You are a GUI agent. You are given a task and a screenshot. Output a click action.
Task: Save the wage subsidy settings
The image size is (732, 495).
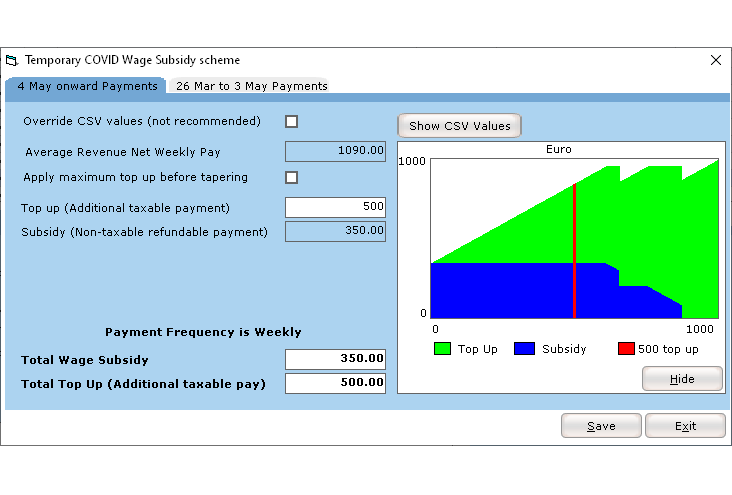pos(601,426)
